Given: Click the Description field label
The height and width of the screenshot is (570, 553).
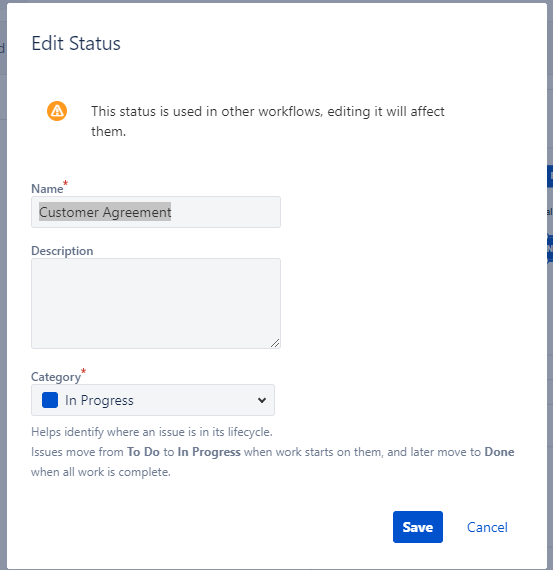Looking at the screenshot, I should 62,251.
